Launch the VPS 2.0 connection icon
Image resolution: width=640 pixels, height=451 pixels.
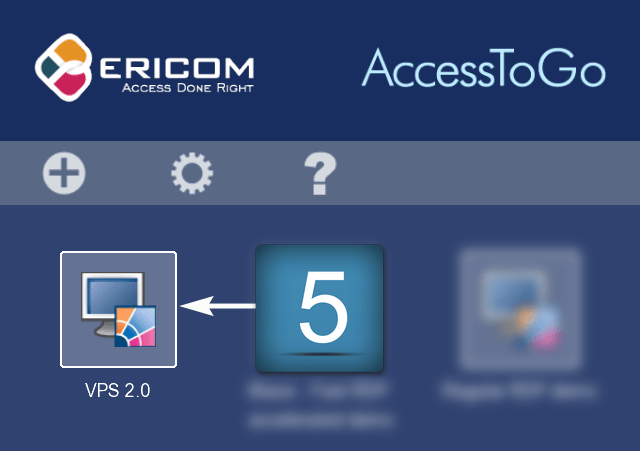[118, 309]
